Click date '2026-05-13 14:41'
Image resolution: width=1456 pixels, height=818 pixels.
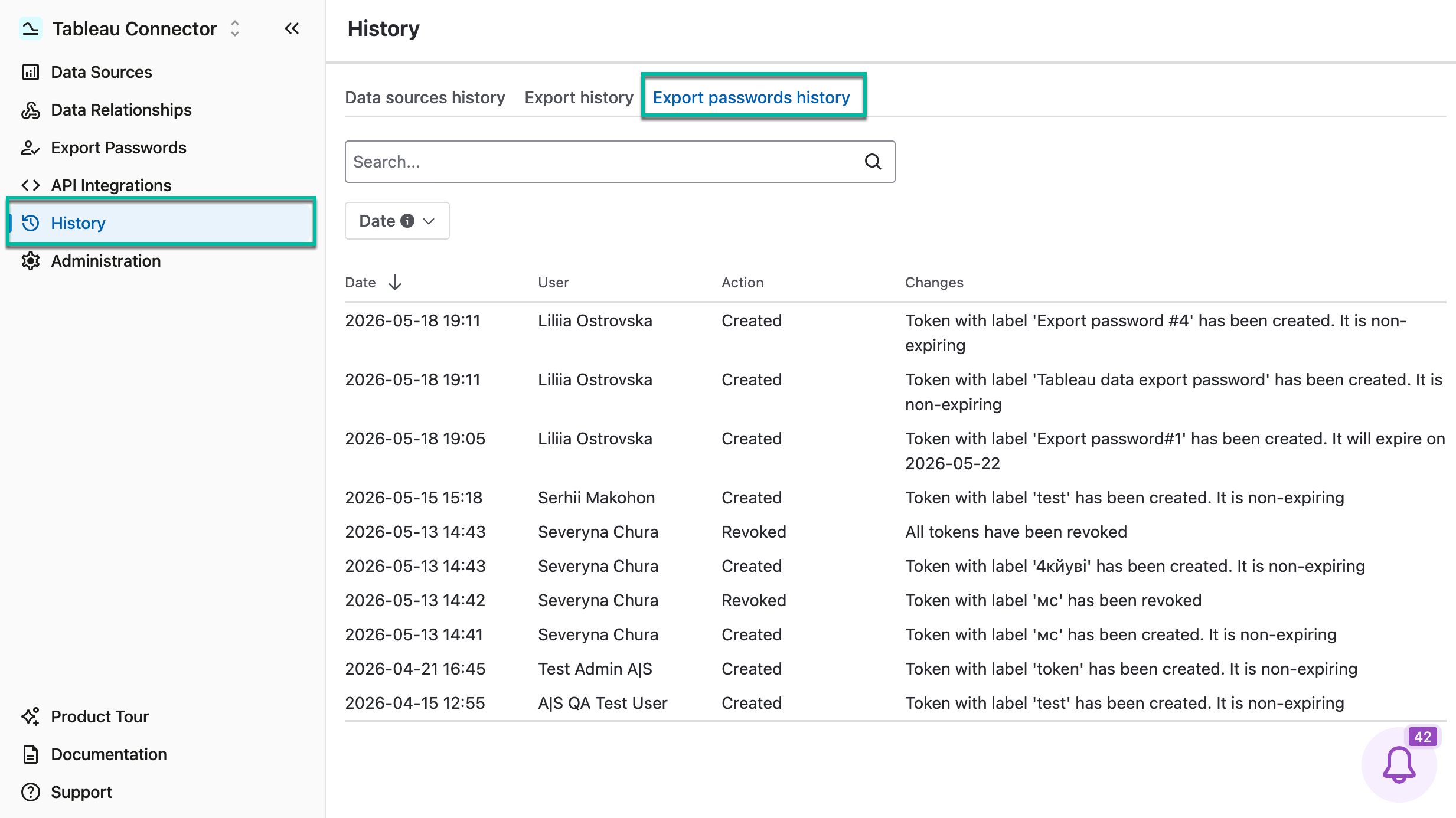pyautogui.click(x=414, y=634)
